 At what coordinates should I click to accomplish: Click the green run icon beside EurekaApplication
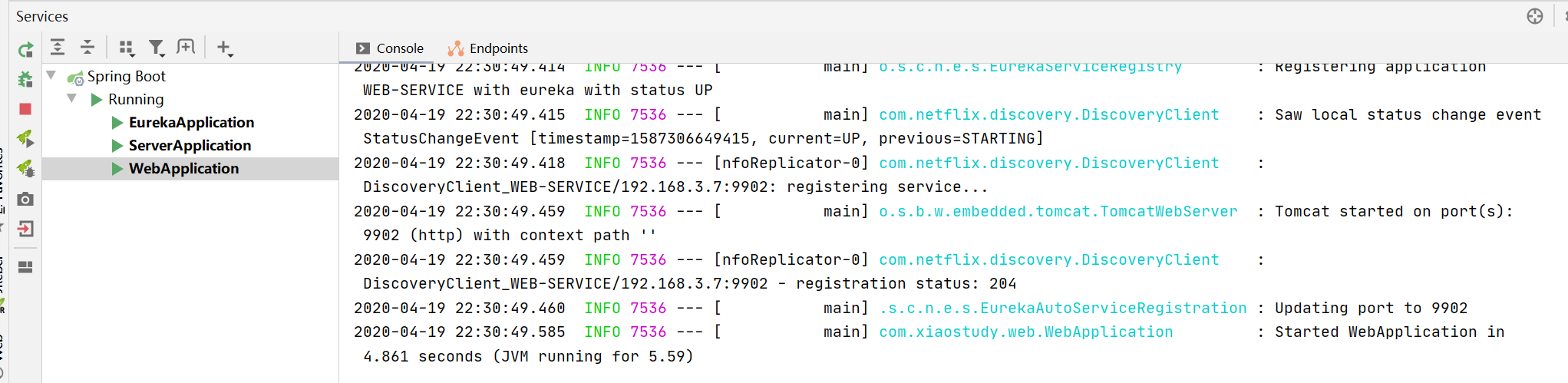click(x=117, y=122)
